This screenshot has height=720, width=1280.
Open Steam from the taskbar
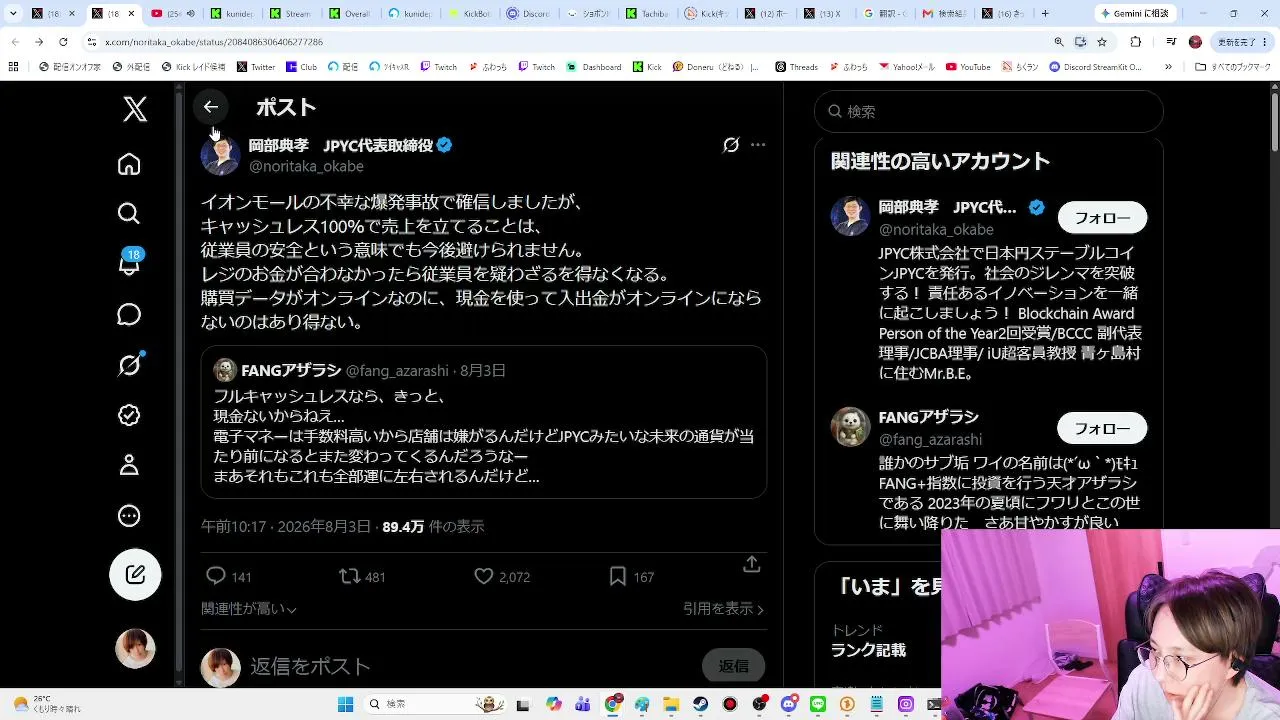pyautogui.click(x=701, y=704)
